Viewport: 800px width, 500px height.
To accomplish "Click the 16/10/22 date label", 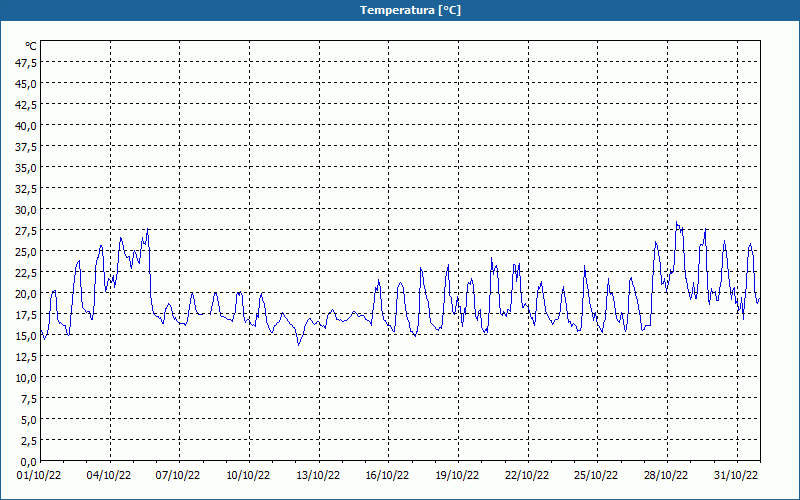I will (x=387, y=476).
